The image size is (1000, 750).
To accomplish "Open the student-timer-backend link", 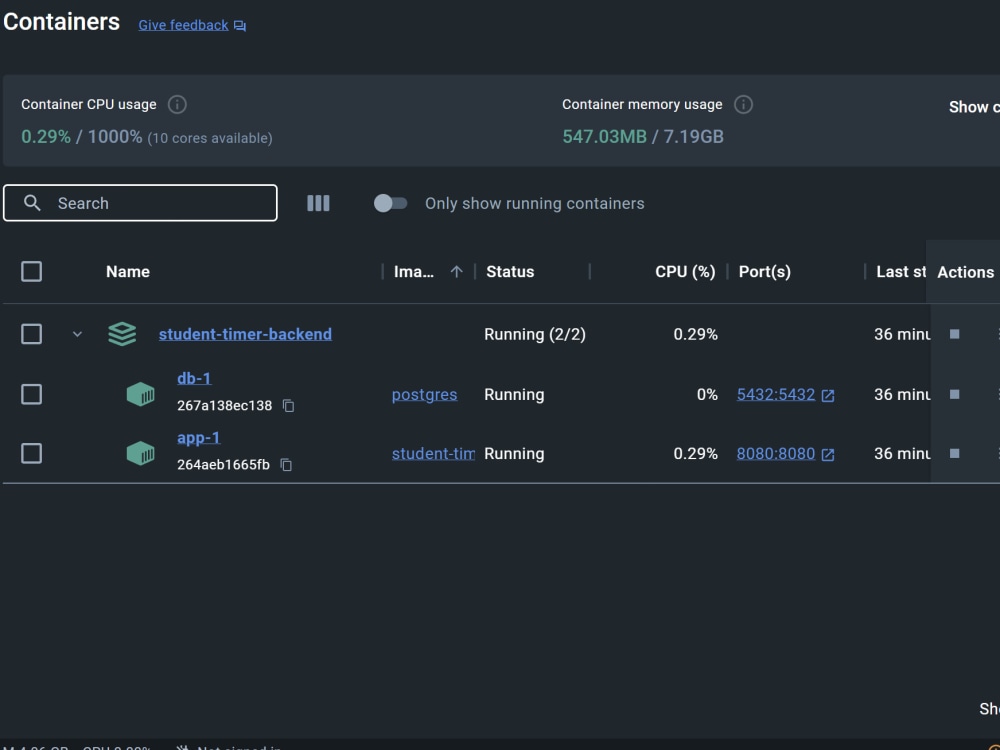I will click(245, 334).
